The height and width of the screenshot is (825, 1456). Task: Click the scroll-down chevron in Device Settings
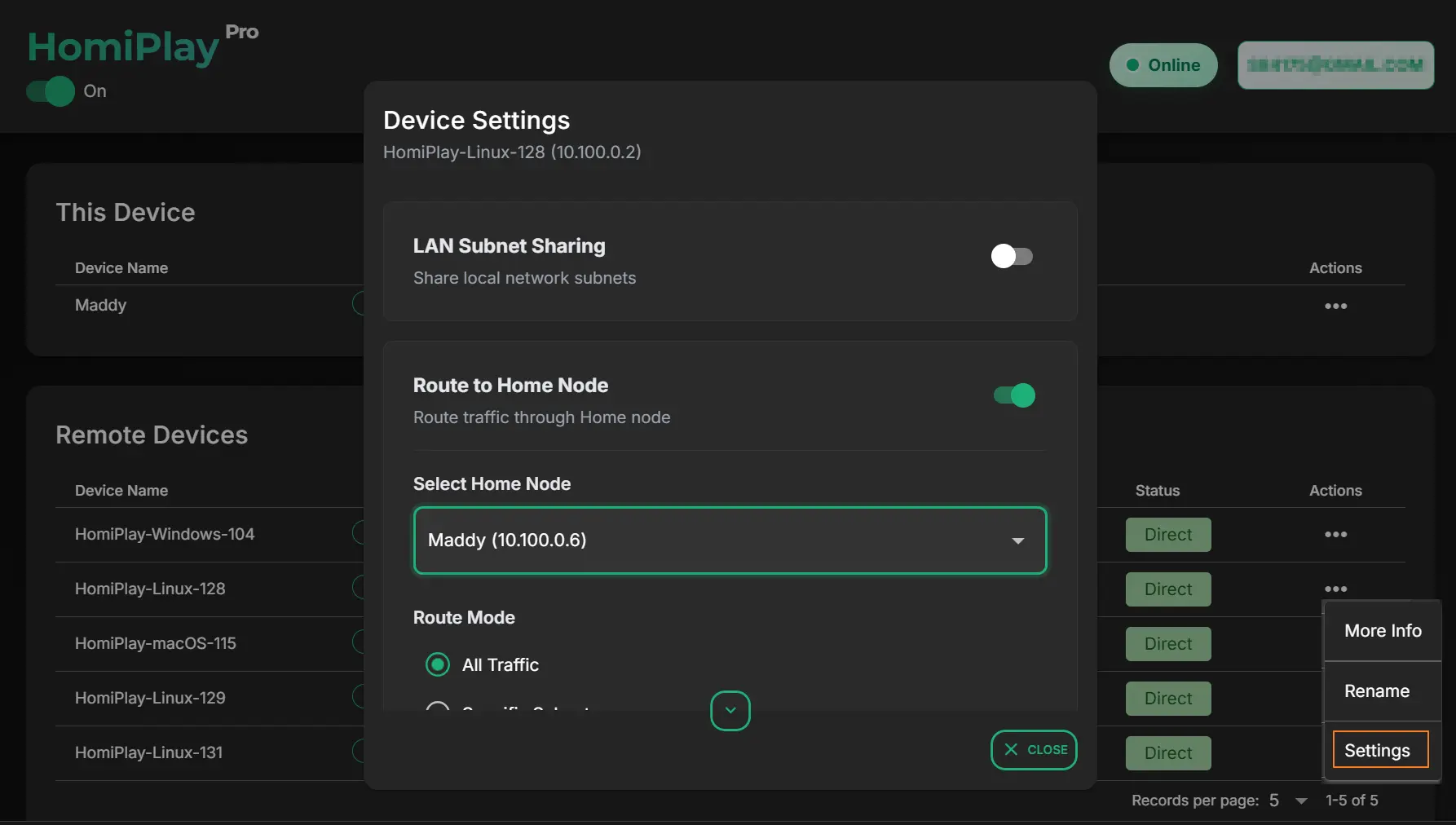coord(730,711)
